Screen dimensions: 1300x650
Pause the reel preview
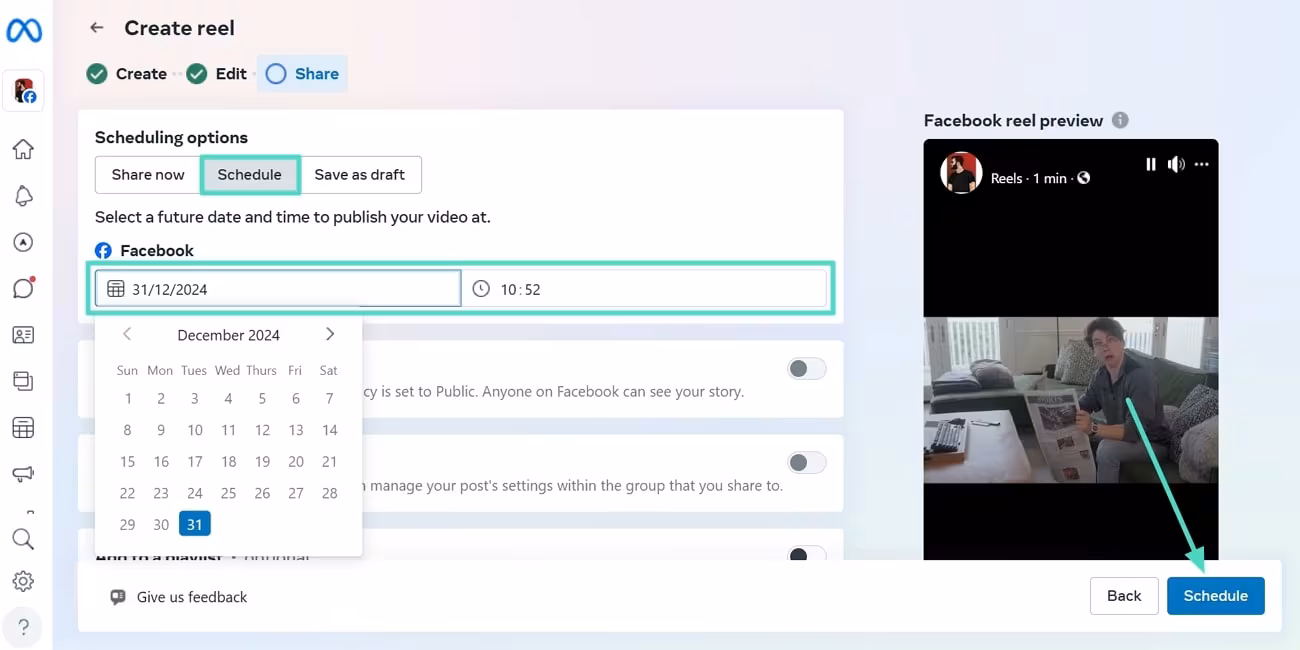click(x=1151, y=164)
